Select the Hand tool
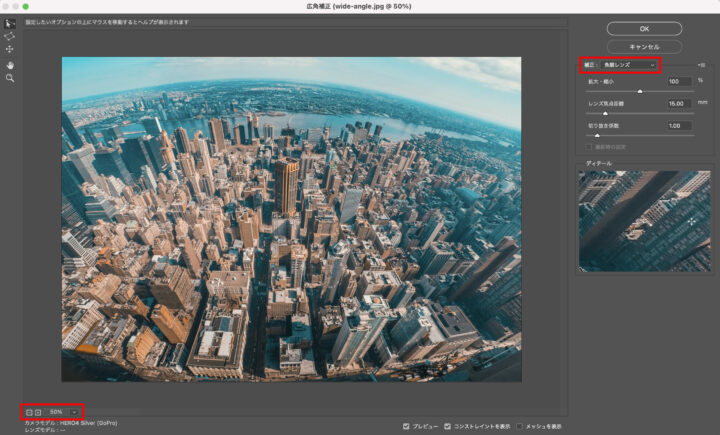720x435 pixels. tap(10, 65)
